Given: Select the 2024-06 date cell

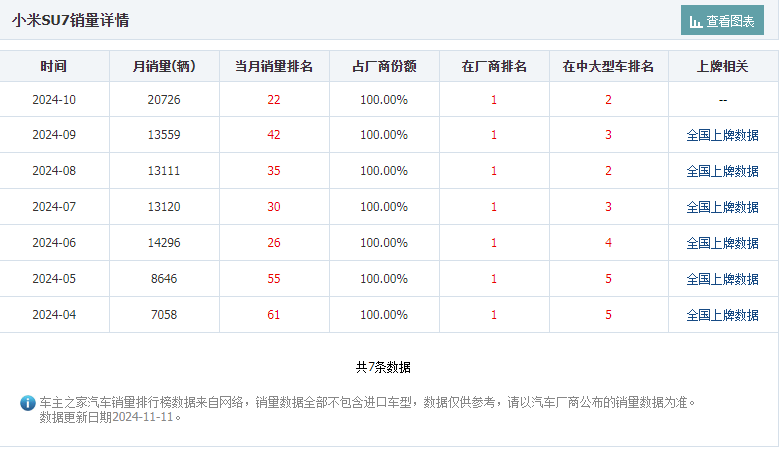Looking at the screenshot, I should click(54, 243).
